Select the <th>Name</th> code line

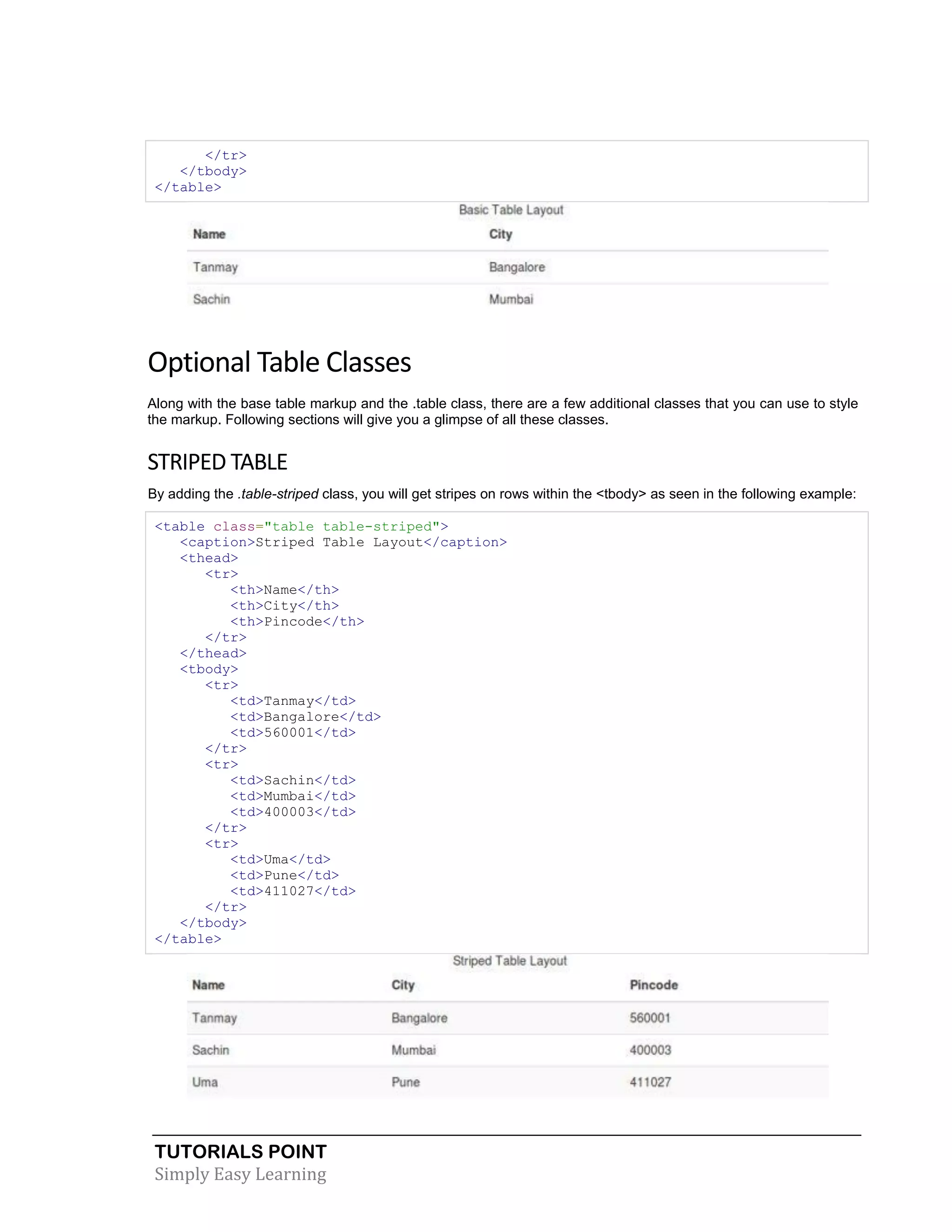[285, 590]
